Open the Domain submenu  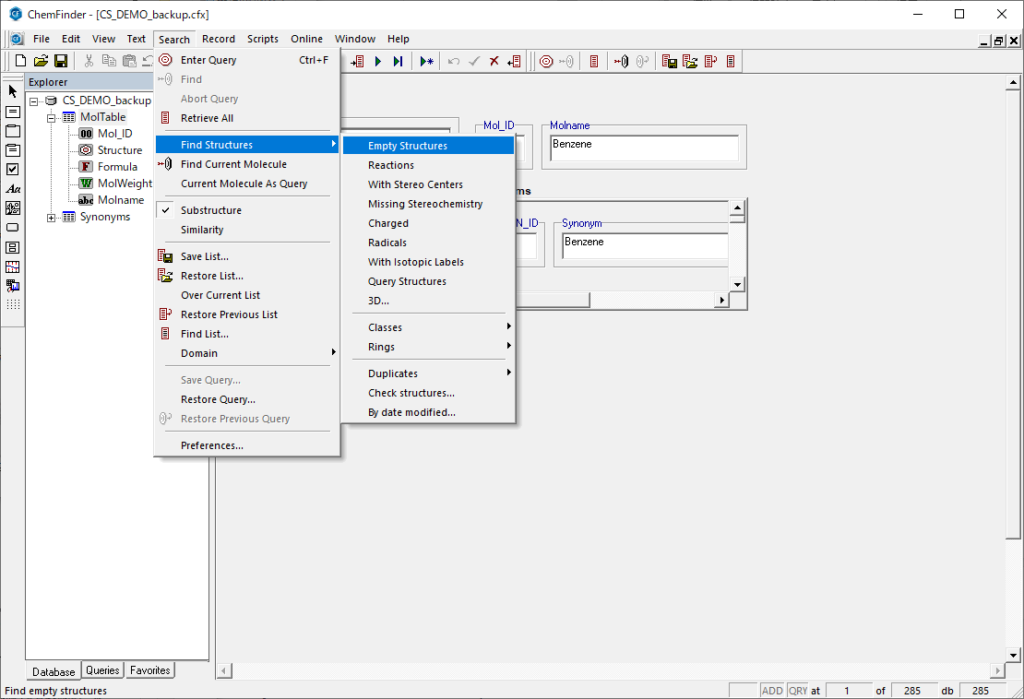click(199, 354)
